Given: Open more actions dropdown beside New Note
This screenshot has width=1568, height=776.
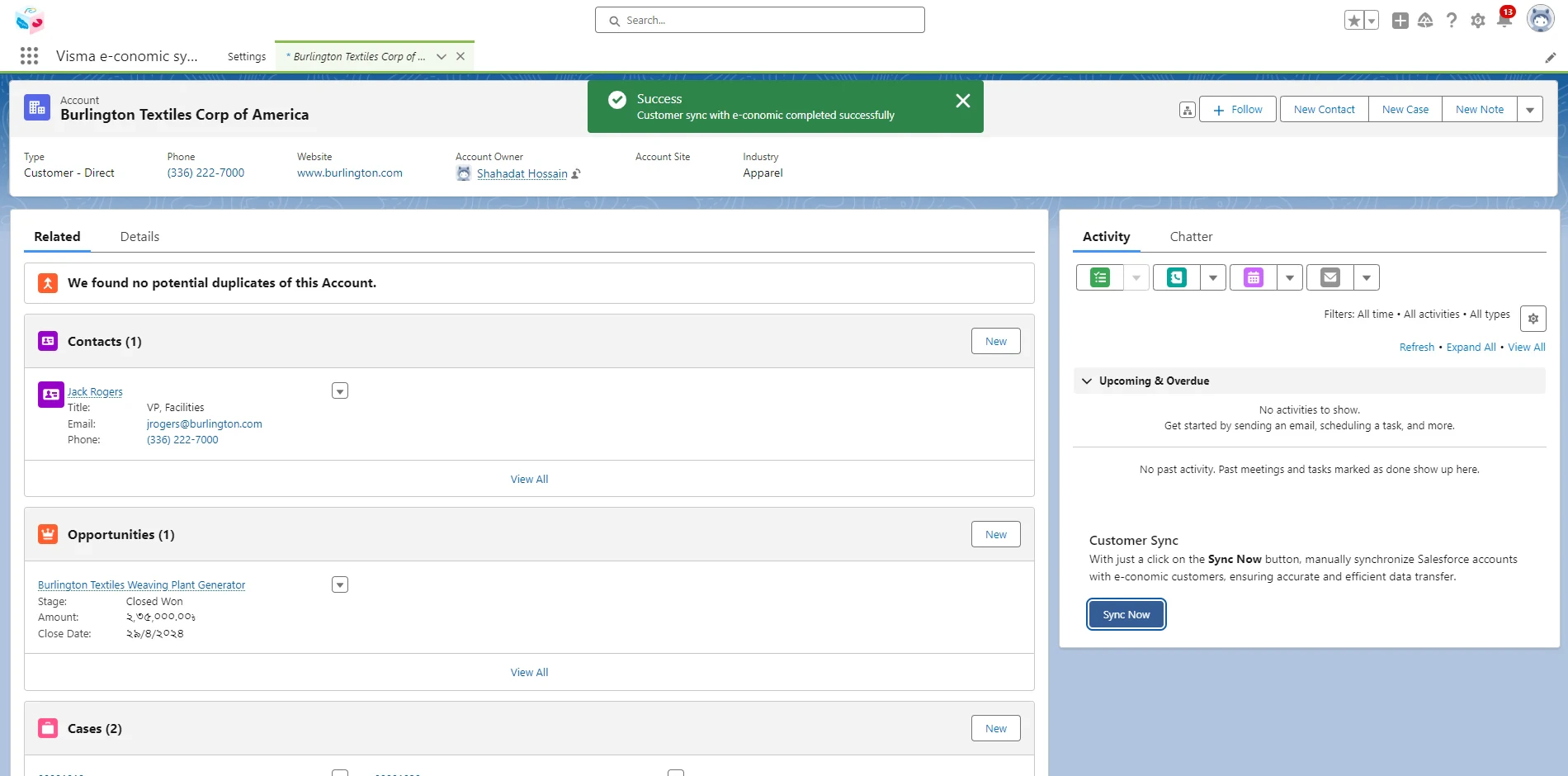Looking at the screenshot, I should (1530, 109).
